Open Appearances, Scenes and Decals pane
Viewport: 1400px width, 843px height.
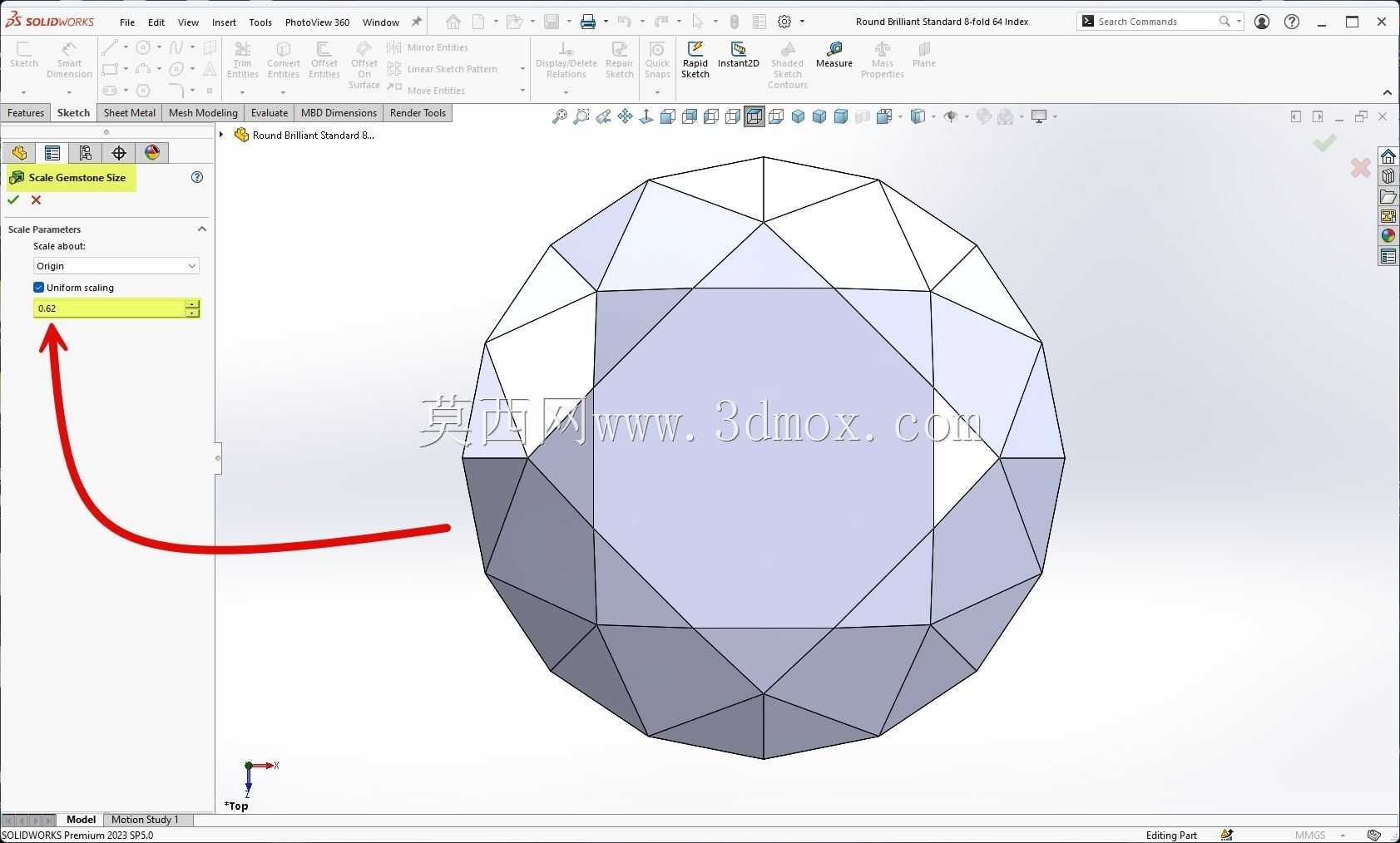point(1388,236)
